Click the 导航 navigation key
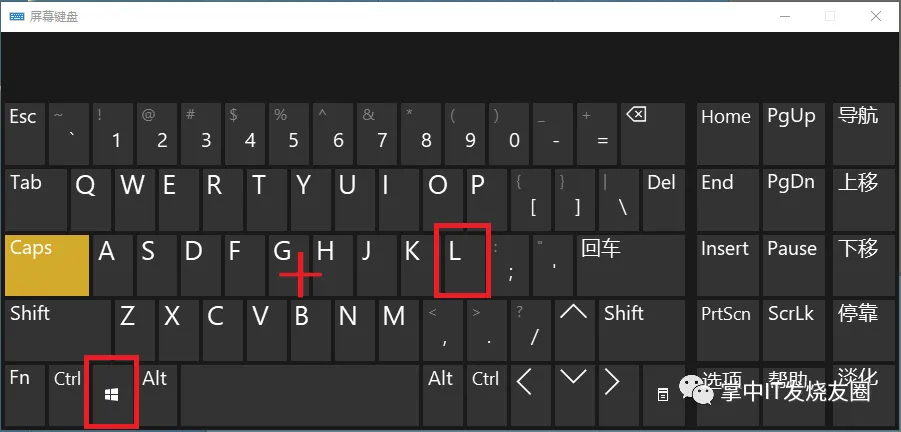The image size is (901, 432). (x=858, y=134)
